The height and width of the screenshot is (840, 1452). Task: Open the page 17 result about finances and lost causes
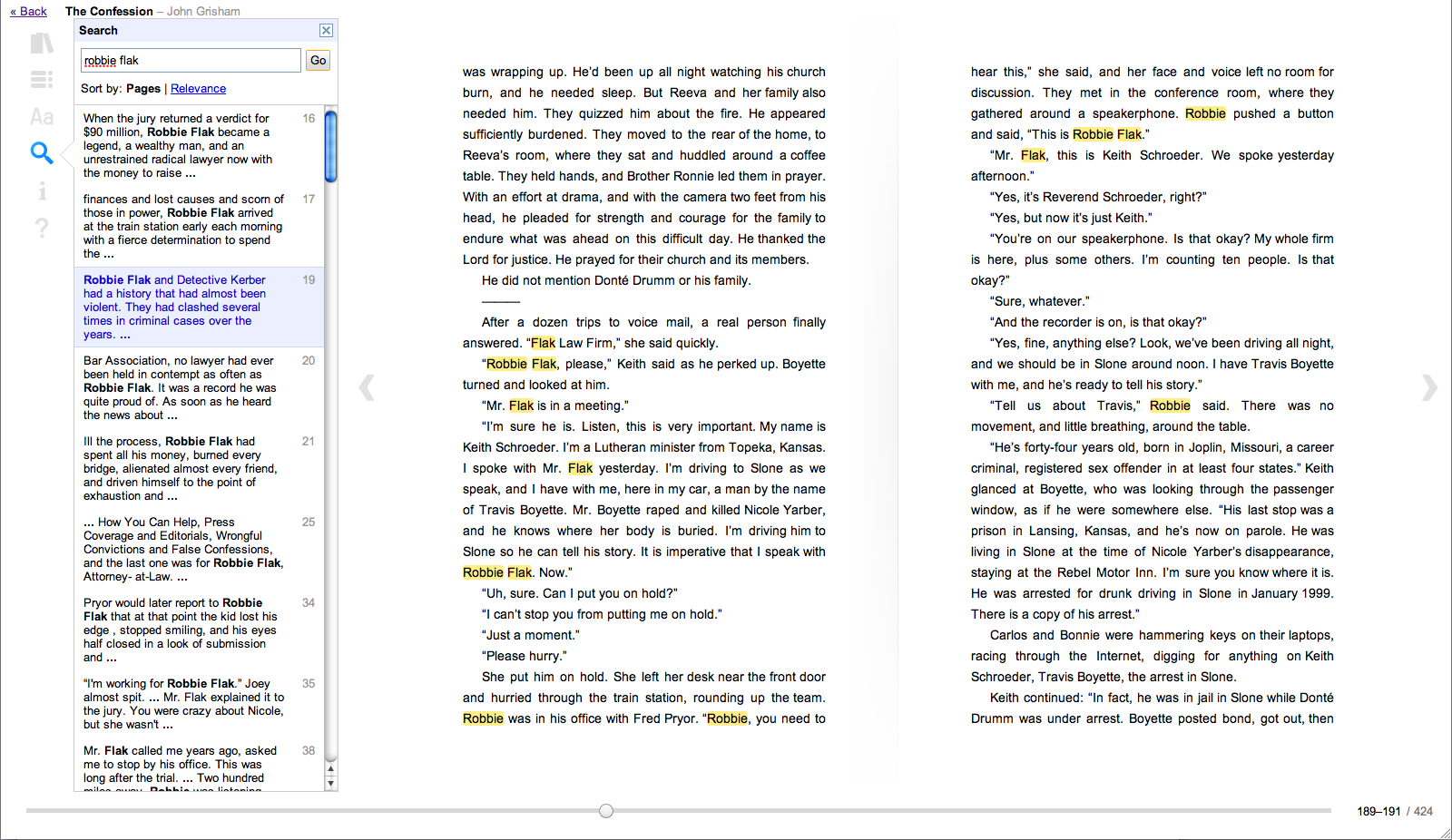point(199,227)
